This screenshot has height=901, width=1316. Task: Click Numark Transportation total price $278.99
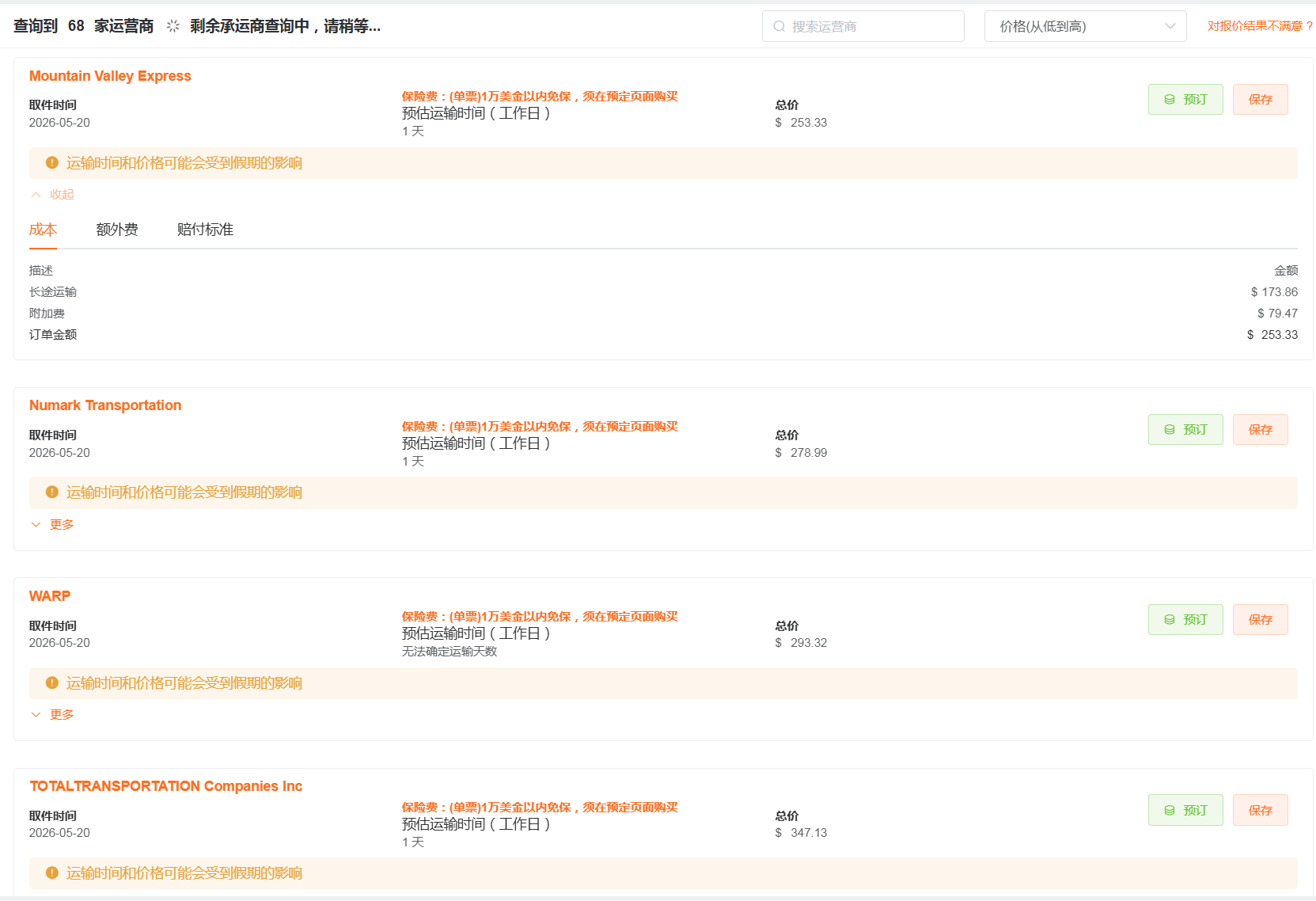801,453
